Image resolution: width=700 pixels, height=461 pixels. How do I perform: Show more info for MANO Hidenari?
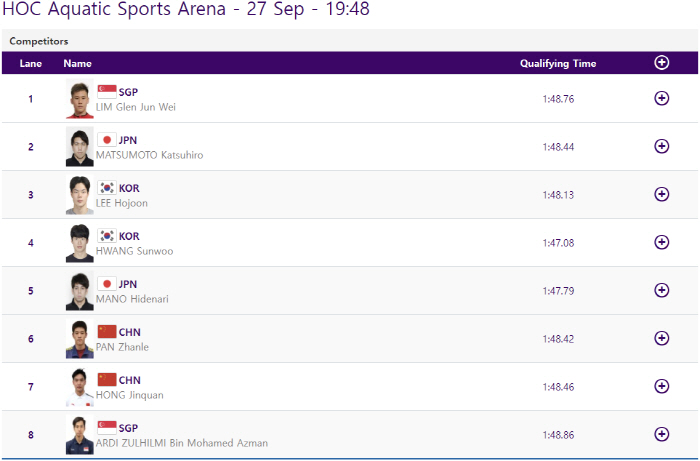[661, 290]
